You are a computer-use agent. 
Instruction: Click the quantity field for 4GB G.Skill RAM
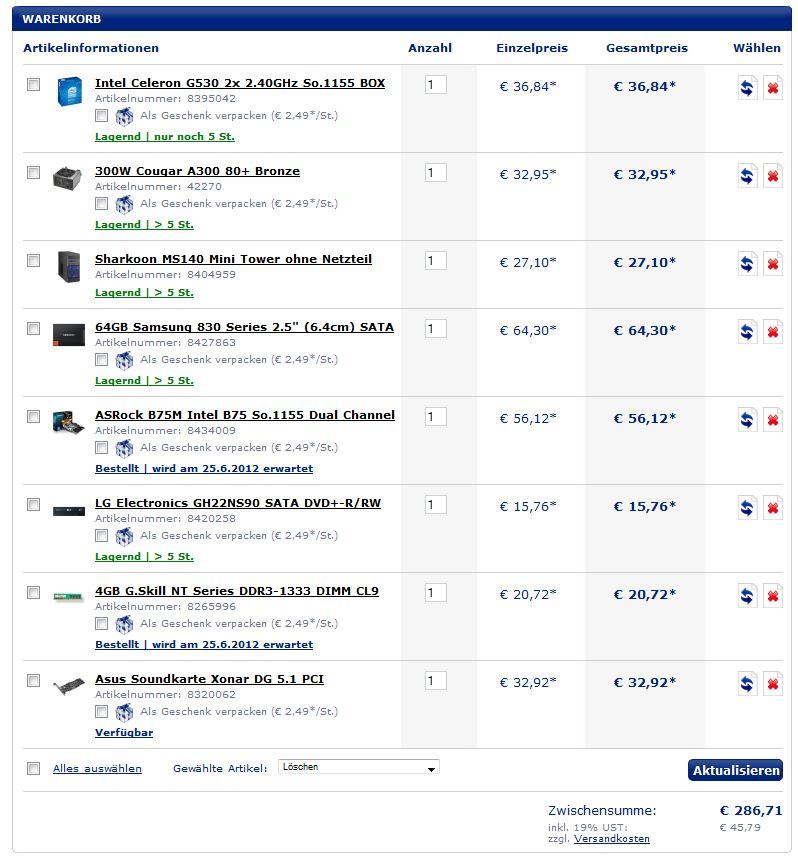(x=435, y=593)
